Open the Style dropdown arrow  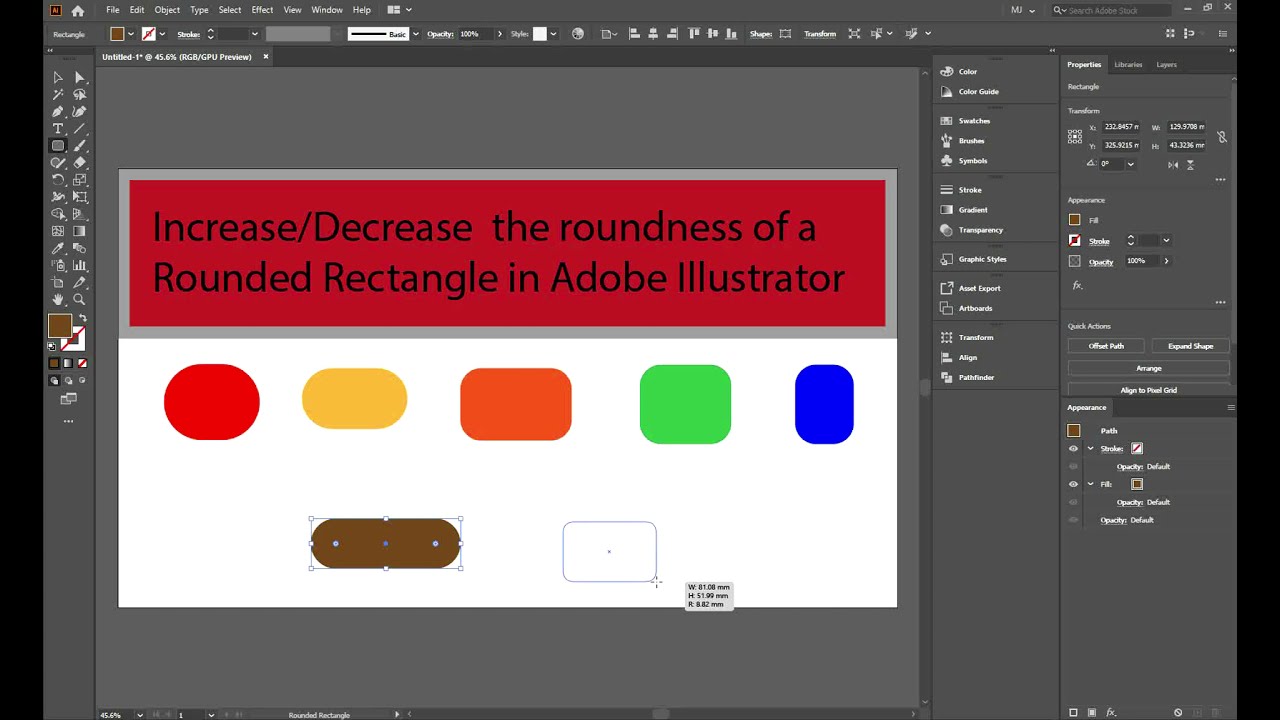coord(555,34)
